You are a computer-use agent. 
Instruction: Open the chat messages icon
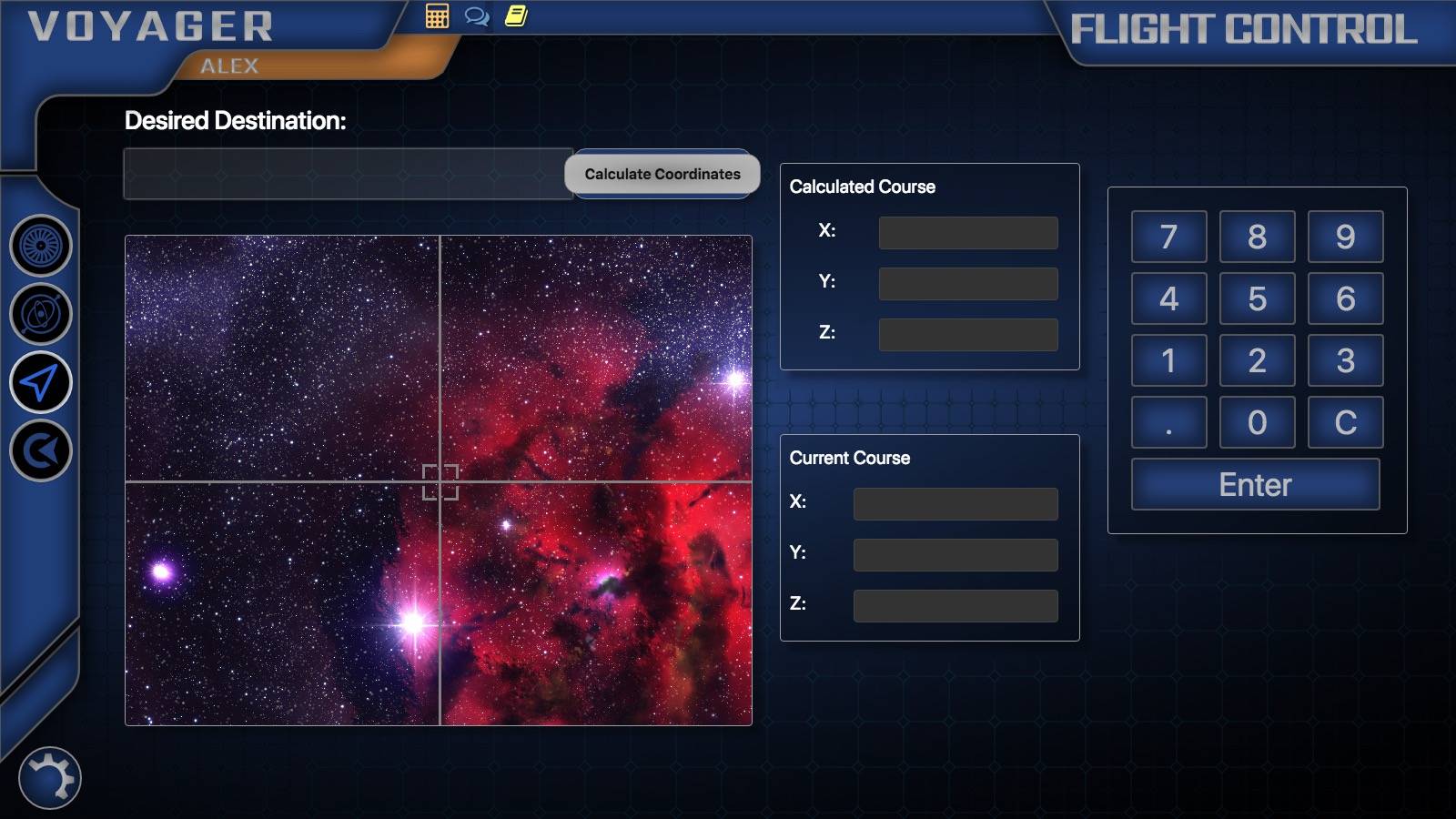476,16
